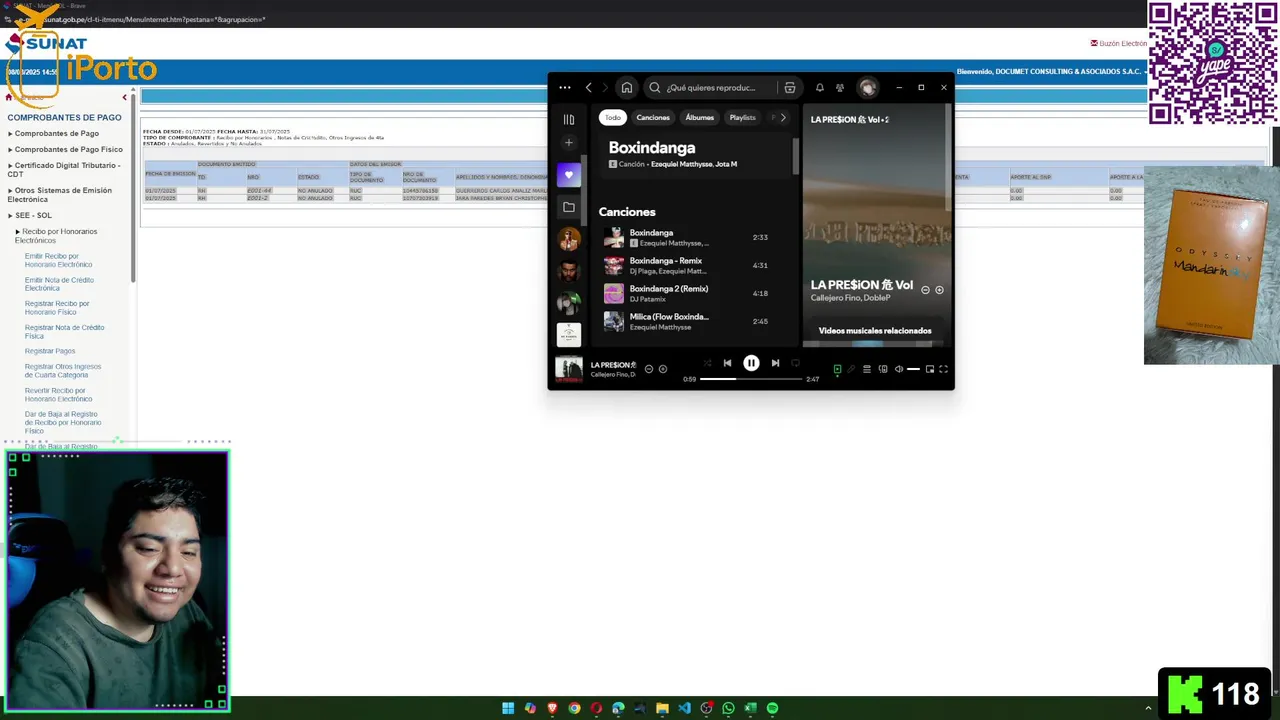1280x720 pixels.
Task: Open Spotify Home
Action: coord(626,88)
